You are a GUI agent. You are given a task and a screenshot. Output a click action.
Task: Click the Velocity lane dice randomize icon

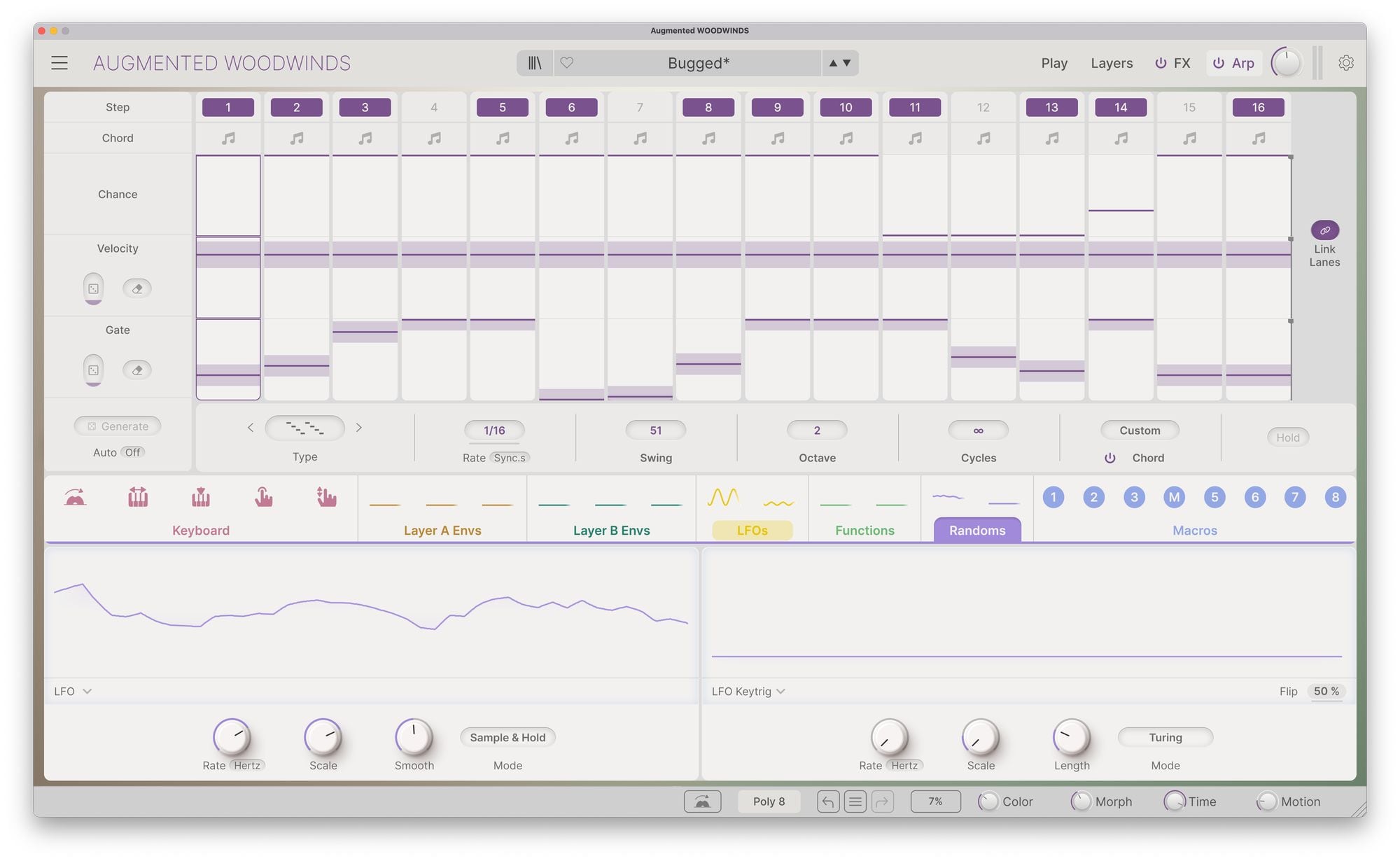93,288
